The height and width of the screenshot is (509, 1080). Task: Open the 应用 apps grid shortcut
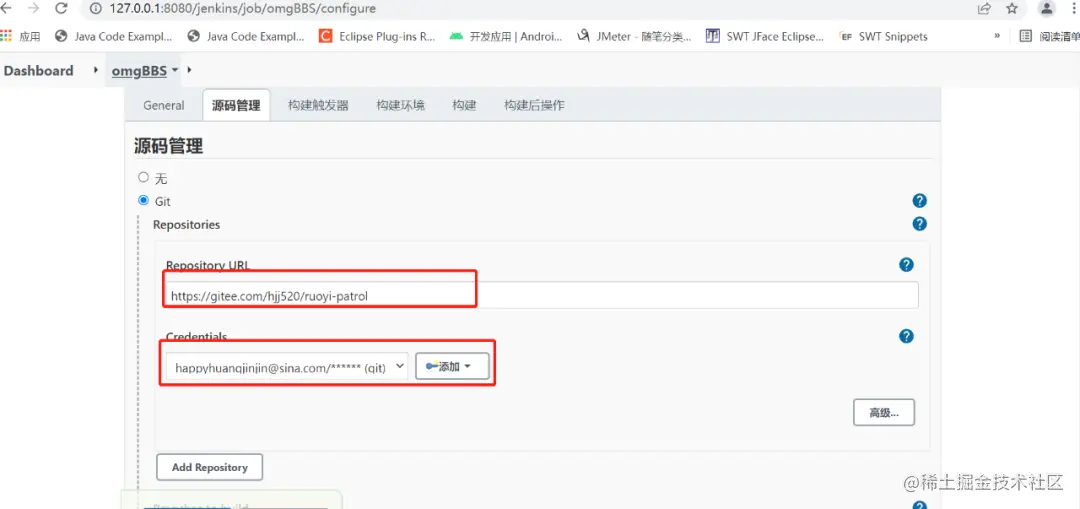[21, 37]
